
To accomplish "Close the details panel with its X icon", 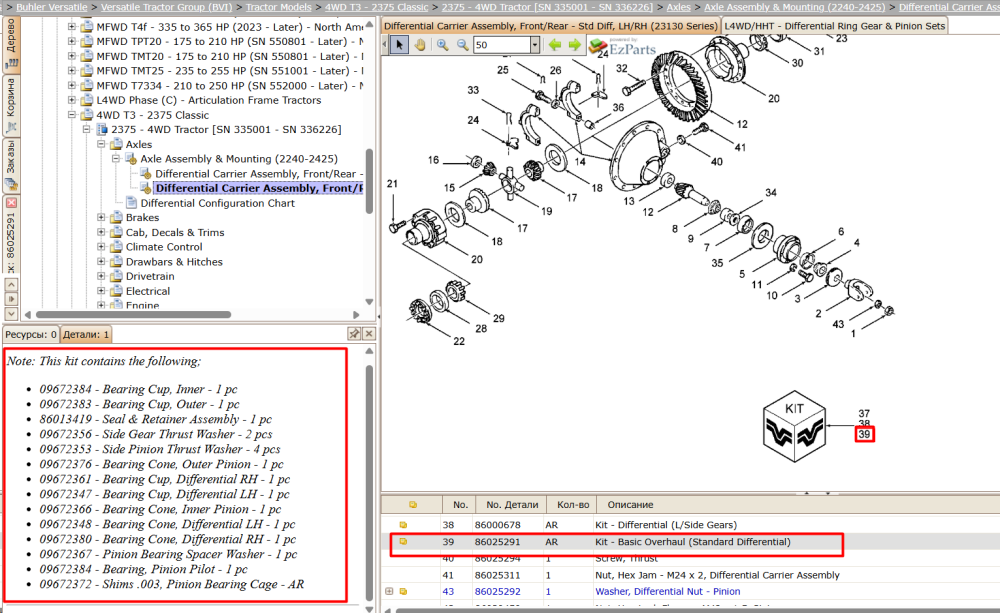I will click(369, 334).
